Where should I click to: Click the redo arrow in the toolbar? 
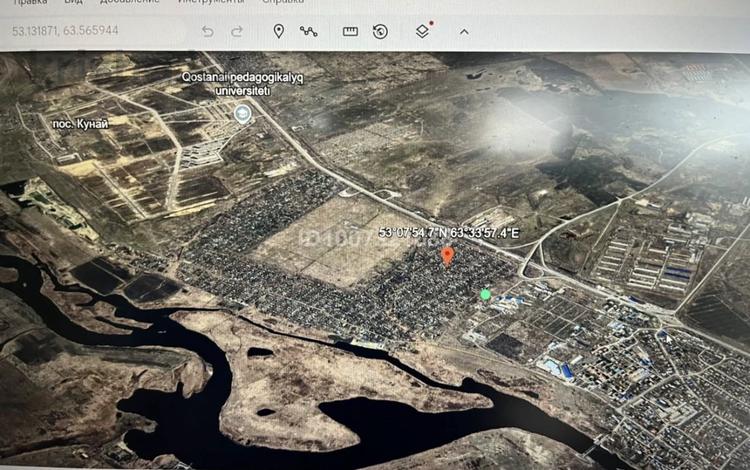[237, 32]
